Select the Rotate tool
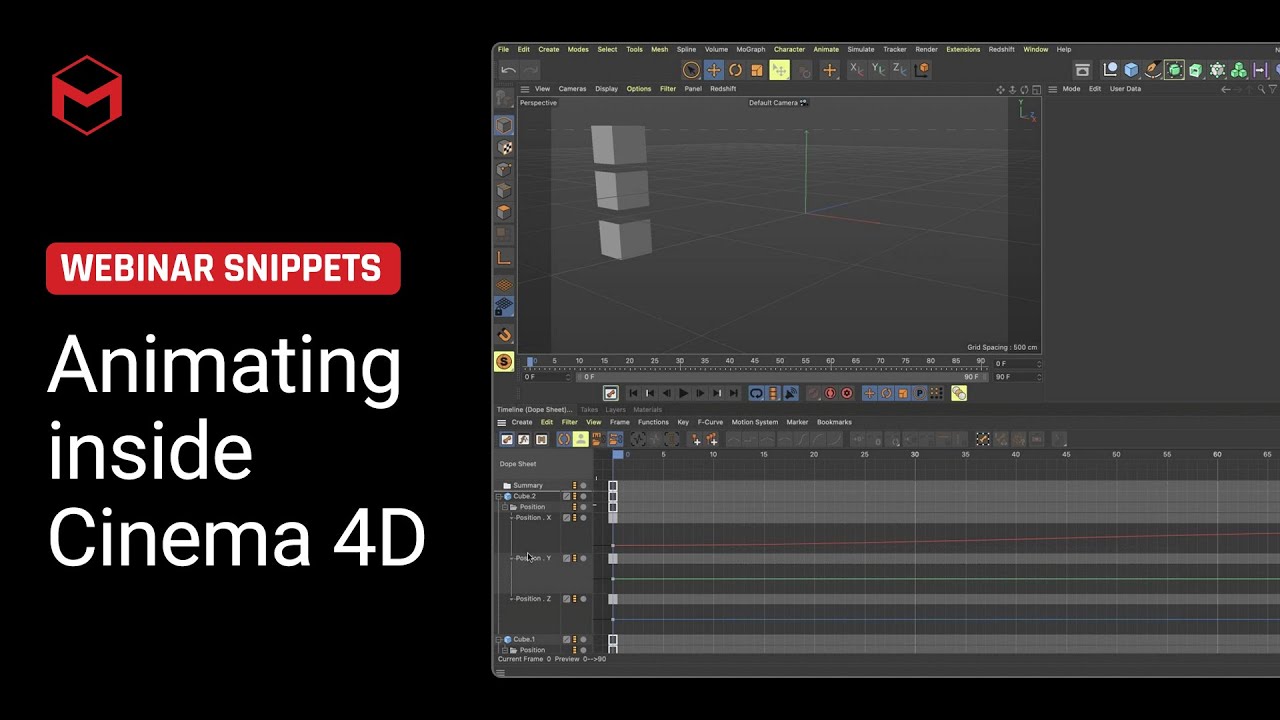Viewport: 1280px width, 720px height. [x=735, y=70]
